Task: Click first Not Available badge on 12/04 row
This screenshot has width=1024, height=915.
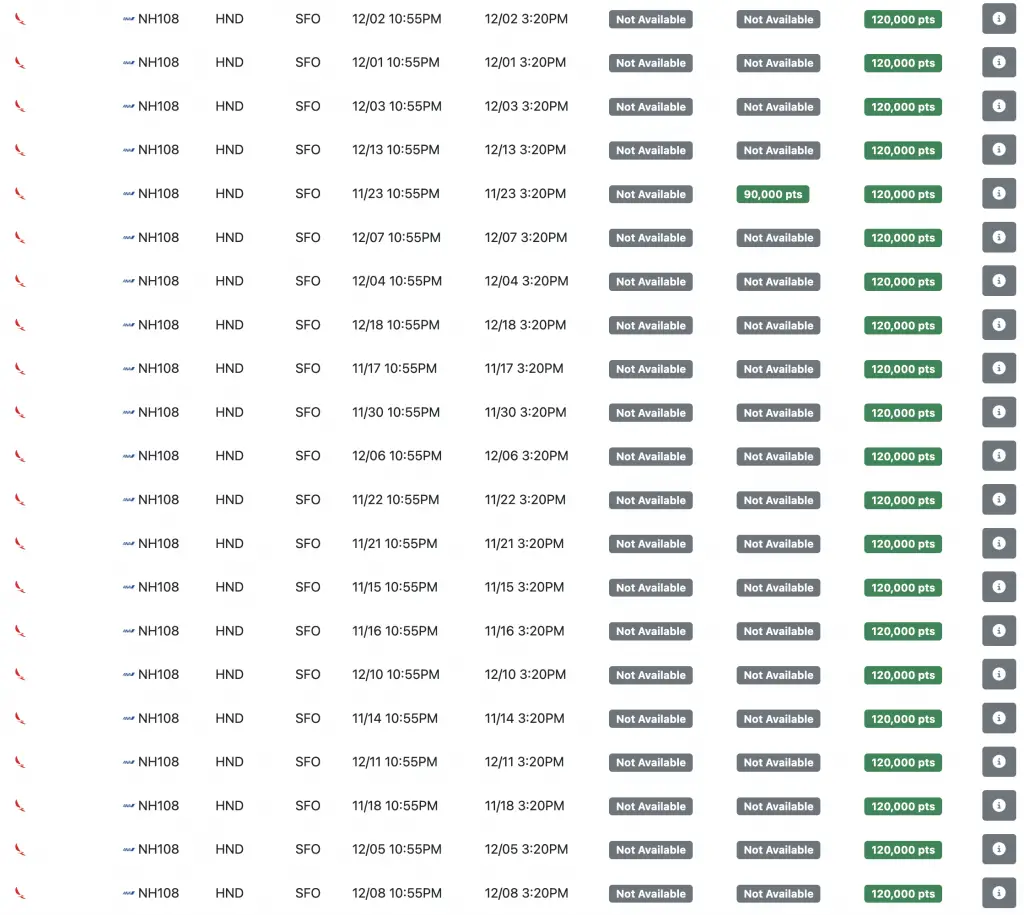Action: tap(650, 281)
